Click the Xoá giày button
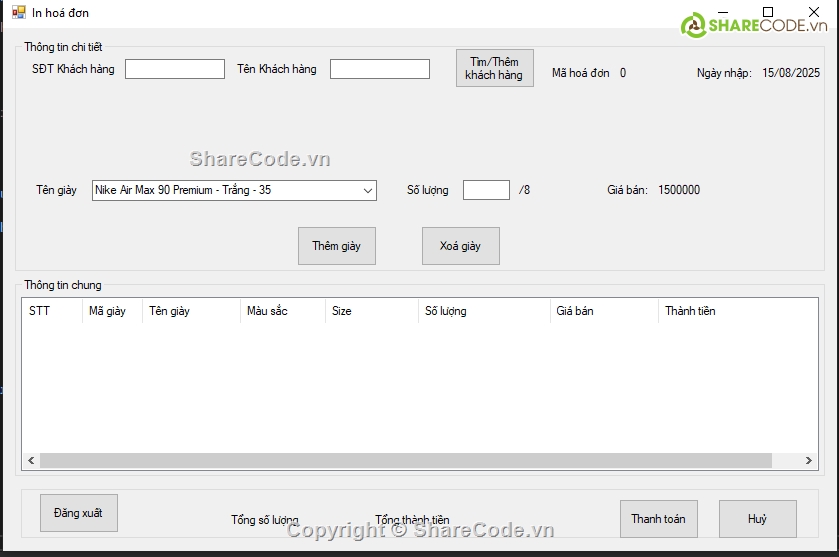The width and height of the screenshot is (839, 557). 461,246
